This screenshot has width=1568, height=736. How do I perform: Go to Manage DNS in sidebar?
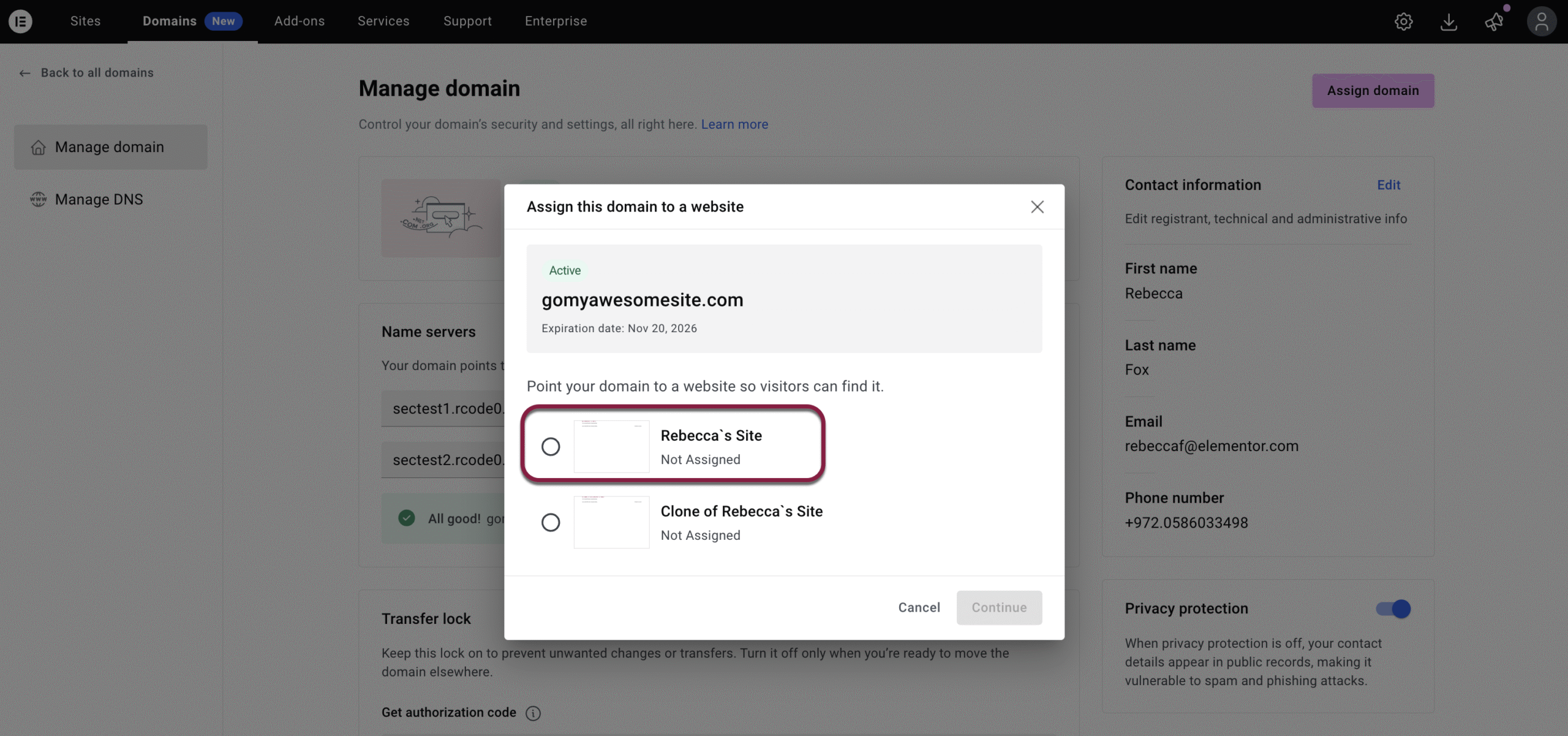pos(99,200)
